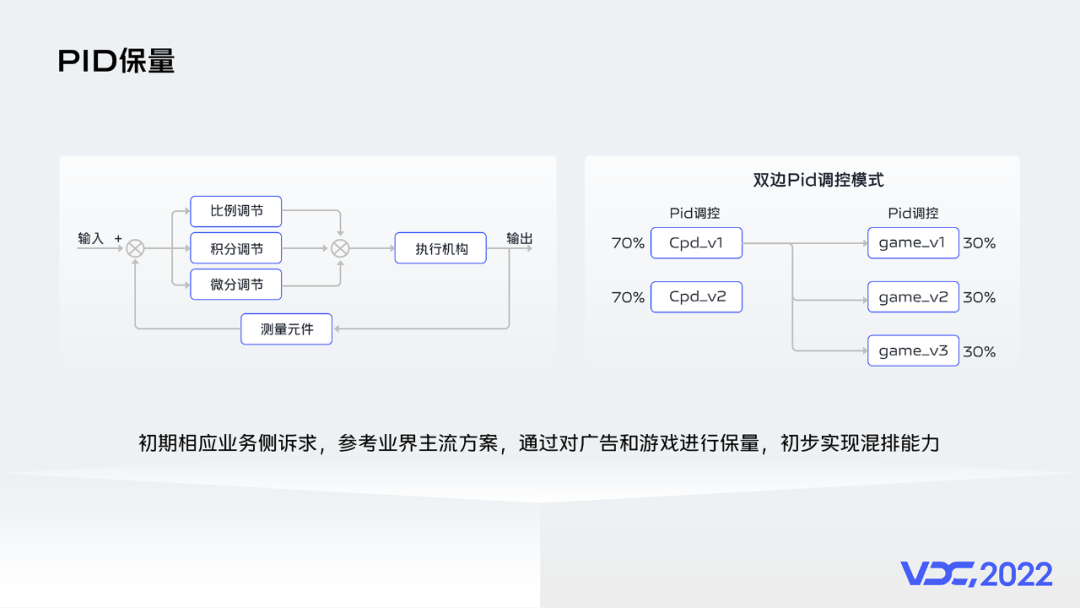Click the 测量元件 feedback block
The width and height of the screenshot is (1080, 608).
286,329
